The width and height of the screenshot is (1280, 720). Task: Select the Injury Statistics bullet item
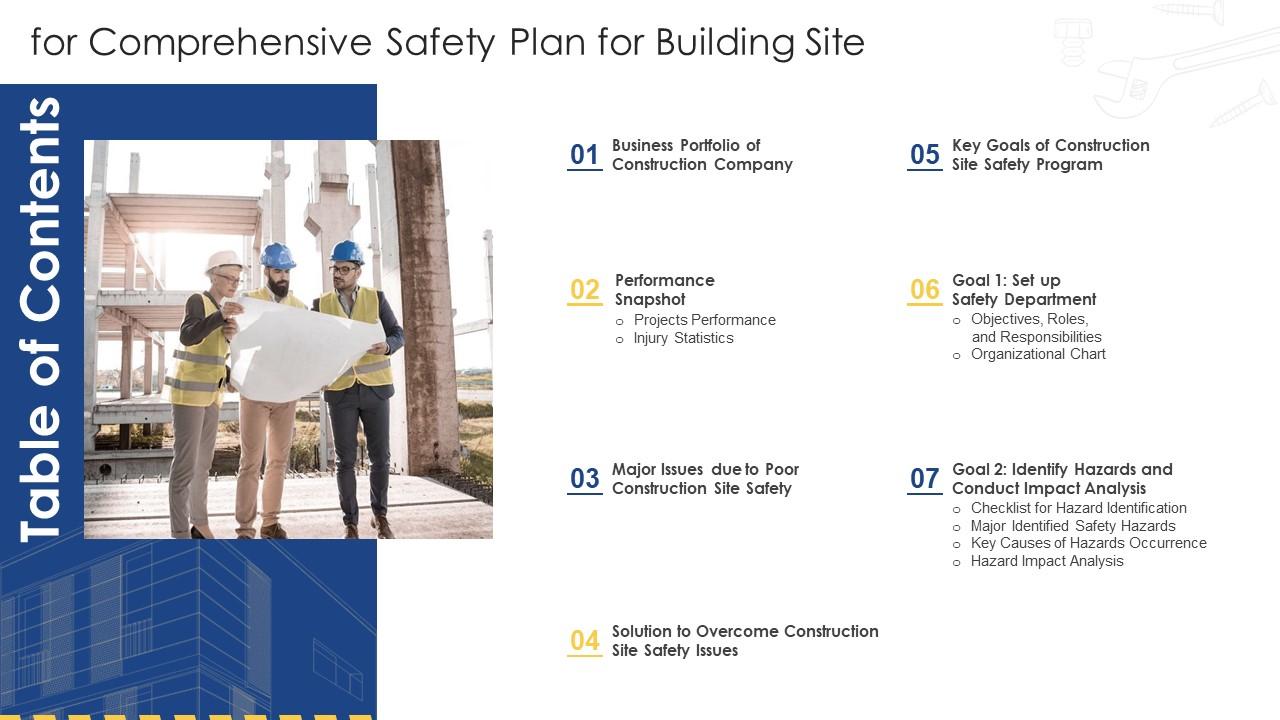click(x=683, y=338)
